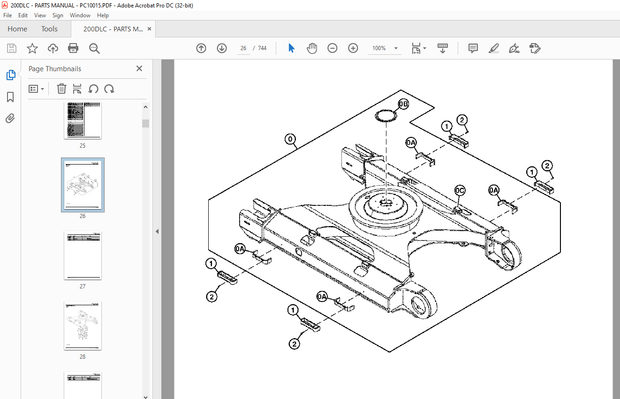The height and width of the screenshot is (399, 620).
Task: Select page 25 thumbnail
Action: pyautogui.click(x=83, y=121)
